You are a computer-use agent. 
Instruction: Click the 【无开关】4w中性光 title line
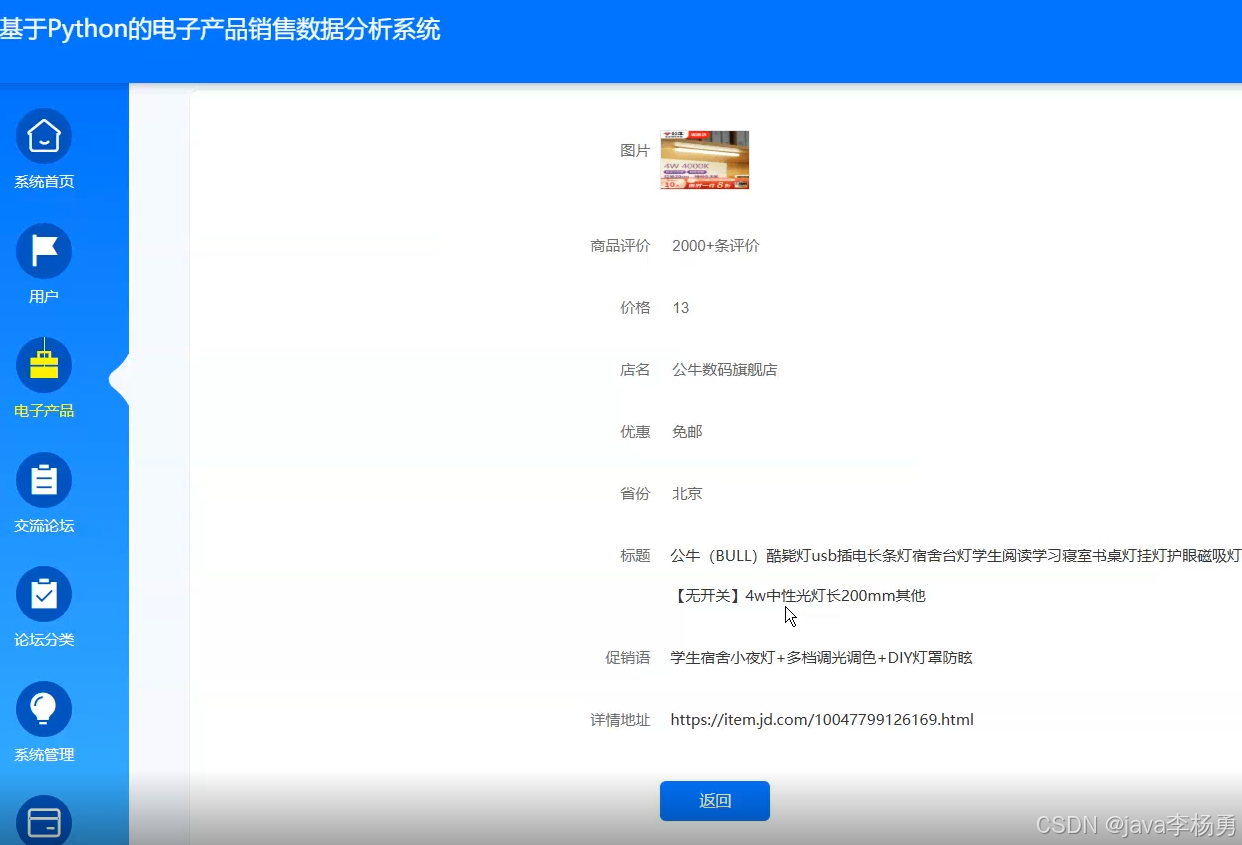point(798,596)
